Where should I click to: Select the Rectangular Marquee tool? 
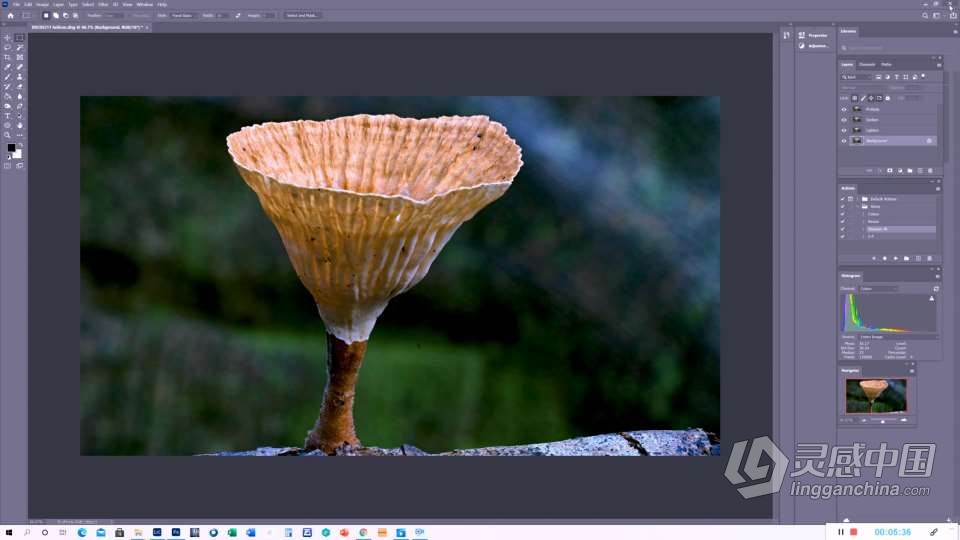tap(19, 38)
